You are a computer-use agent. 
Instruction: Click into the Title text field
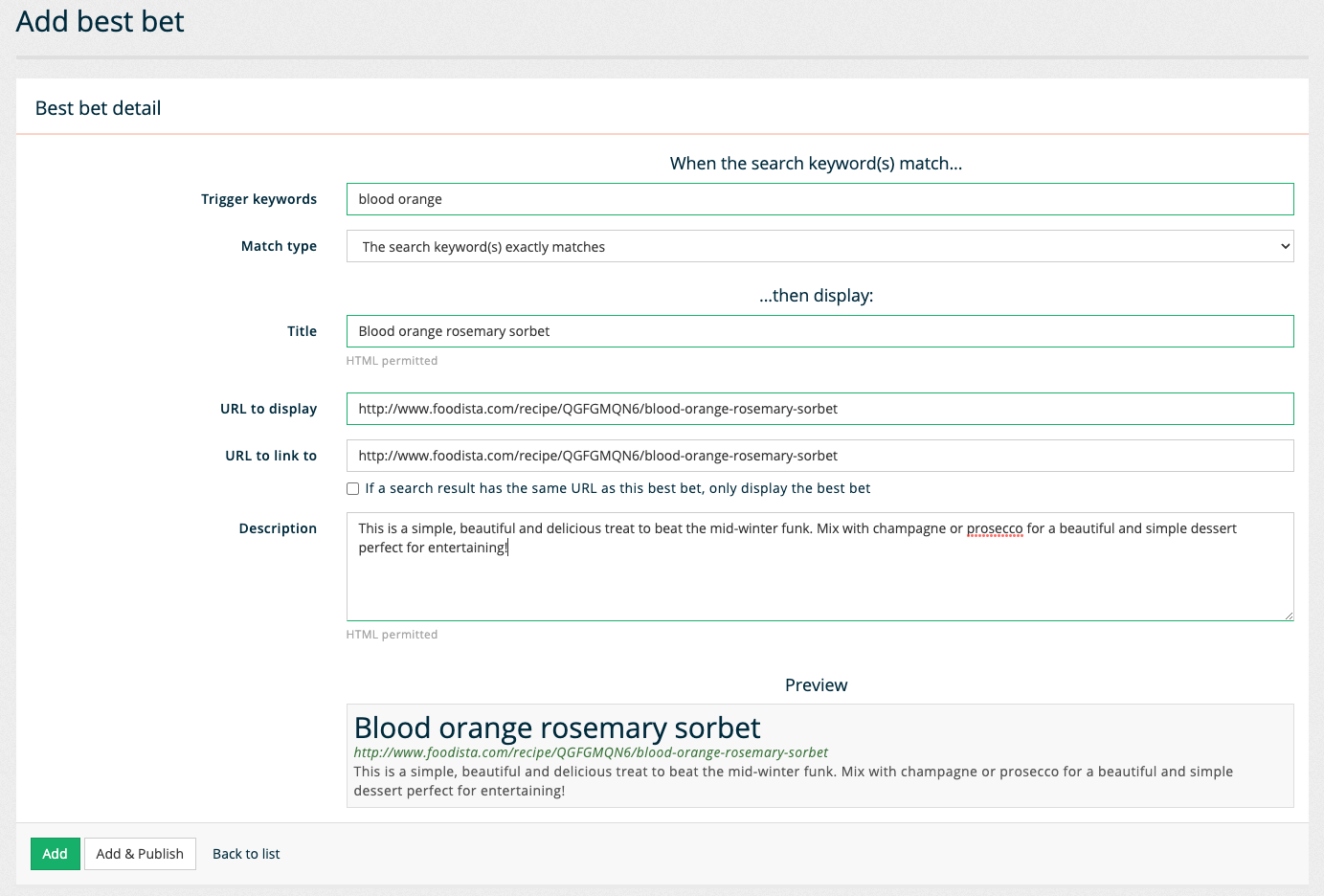pyautogui.click(x=819, y=331)
